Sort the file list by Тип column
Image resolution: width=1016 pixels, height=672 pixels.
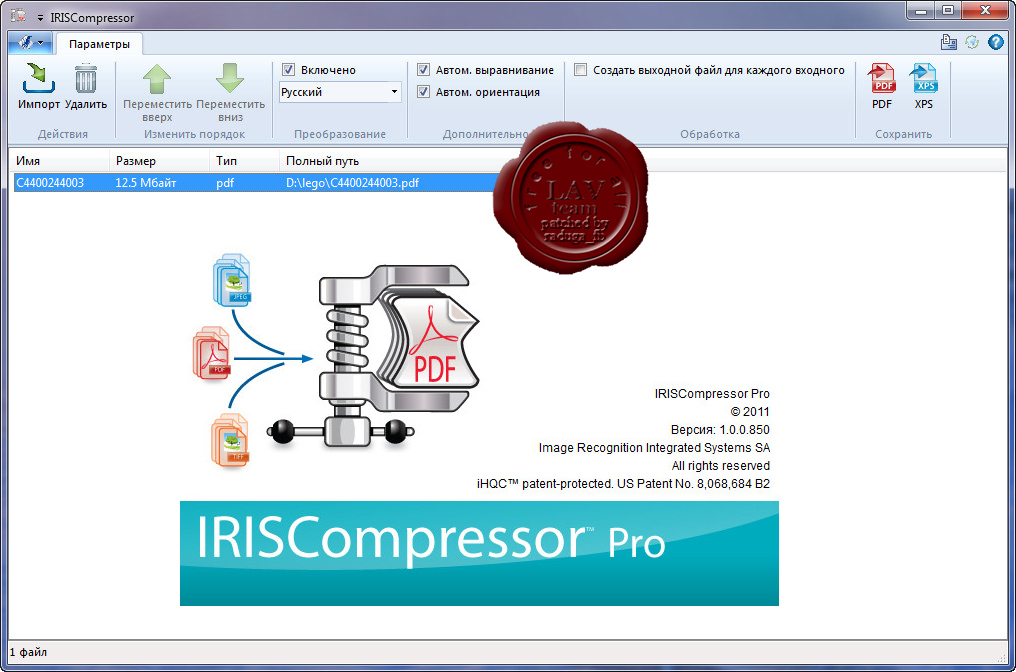(246, 161)
